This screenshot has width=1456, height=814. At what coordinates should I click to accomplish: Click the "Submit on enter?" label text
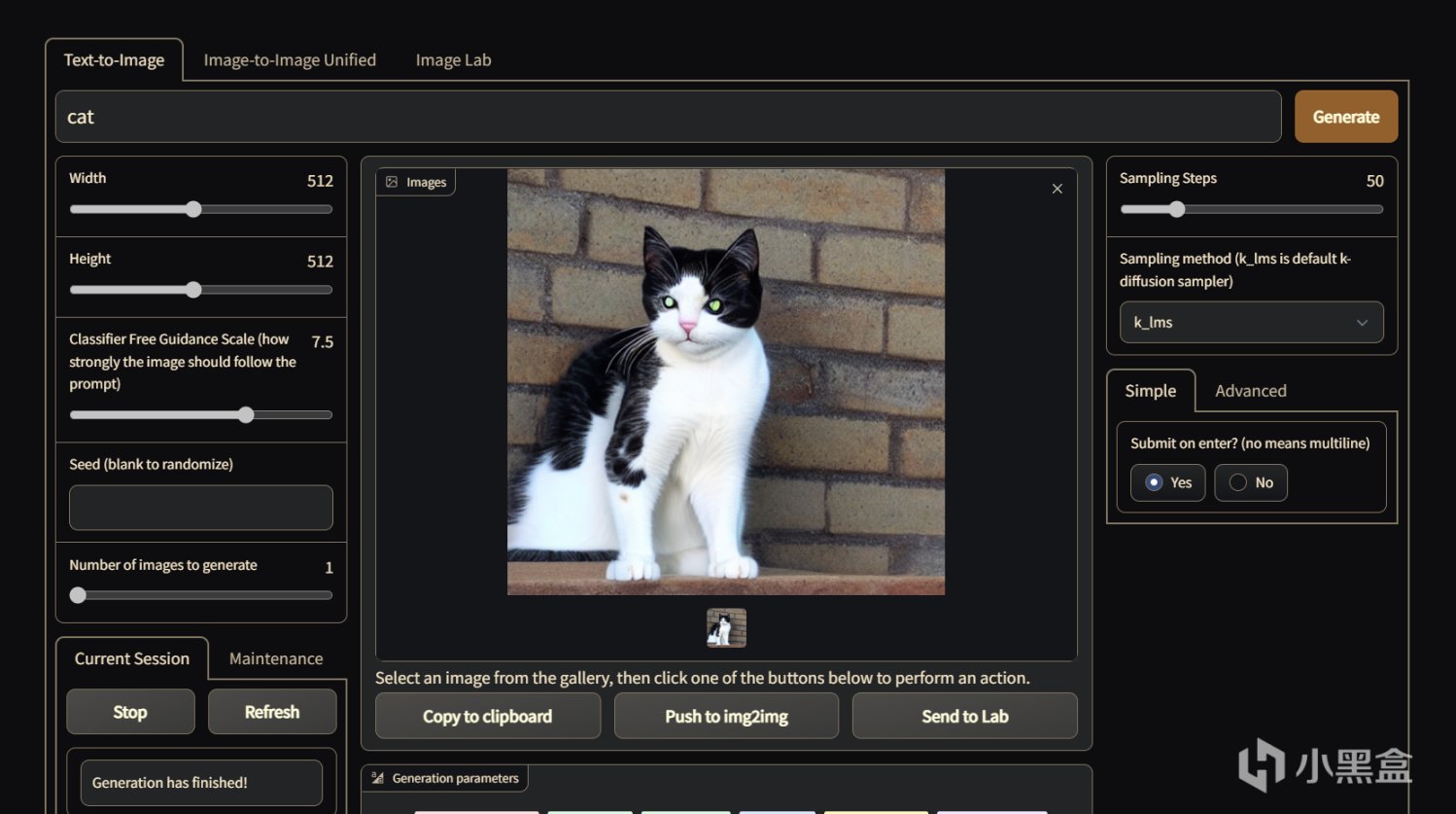[1250, 443]
